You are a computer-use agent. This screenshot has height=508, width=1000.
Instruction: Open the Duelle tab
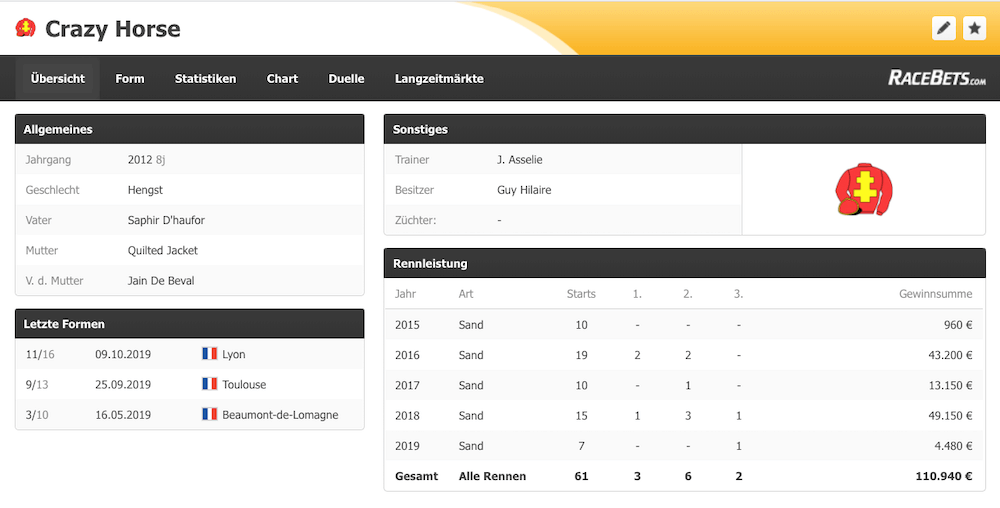[346, 78]
